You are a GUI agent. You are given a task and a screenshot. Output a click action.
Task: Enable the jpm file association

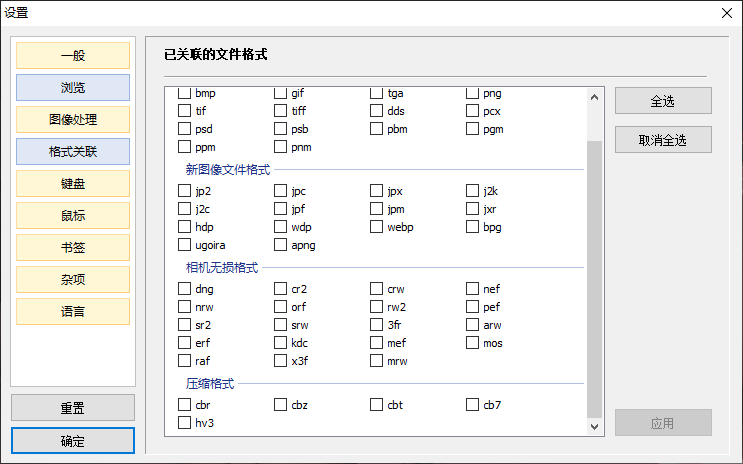tap(376, 209)
